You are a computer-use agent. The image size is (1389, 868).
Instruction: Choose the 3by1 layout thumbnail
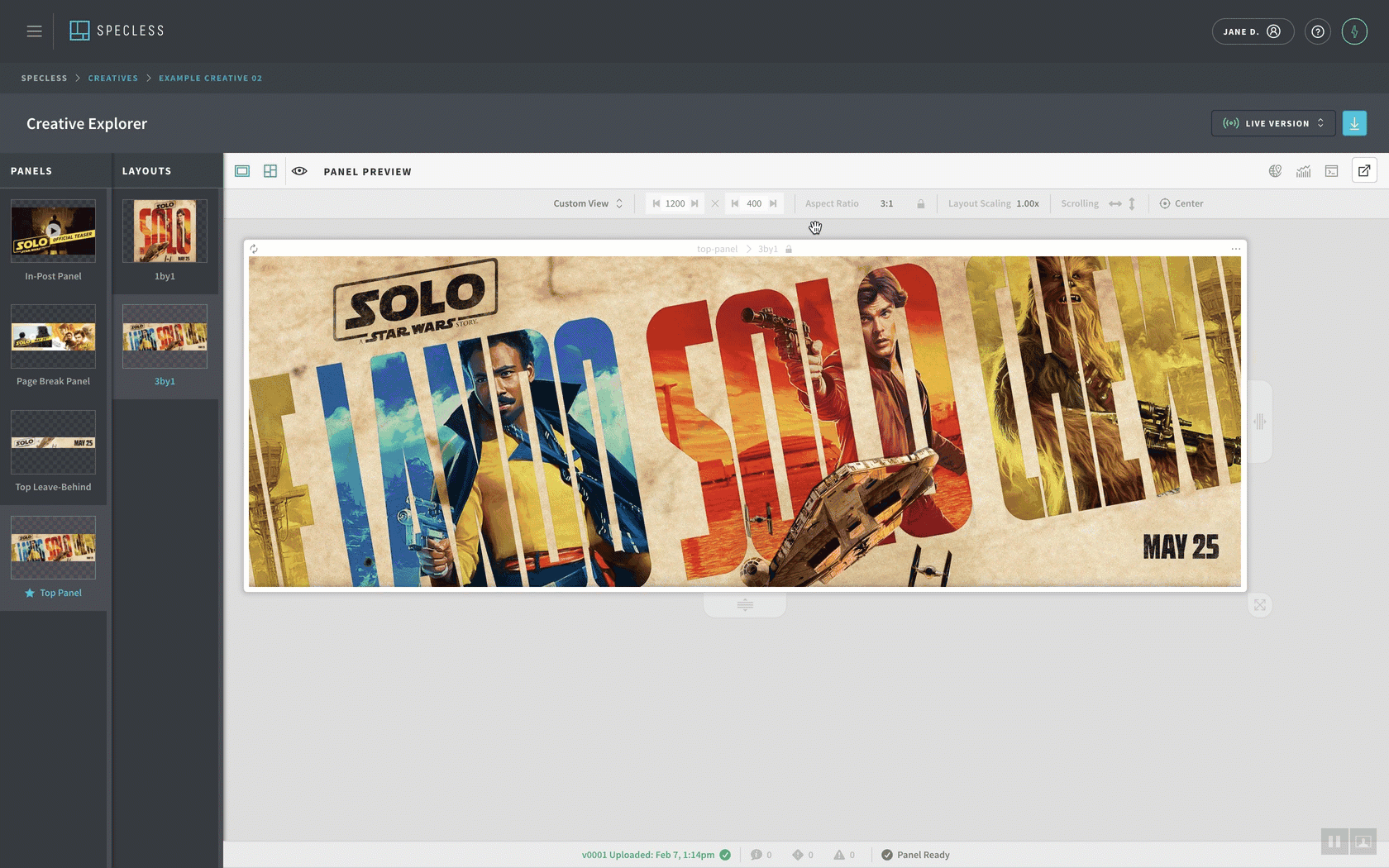(x=165, y=336)
